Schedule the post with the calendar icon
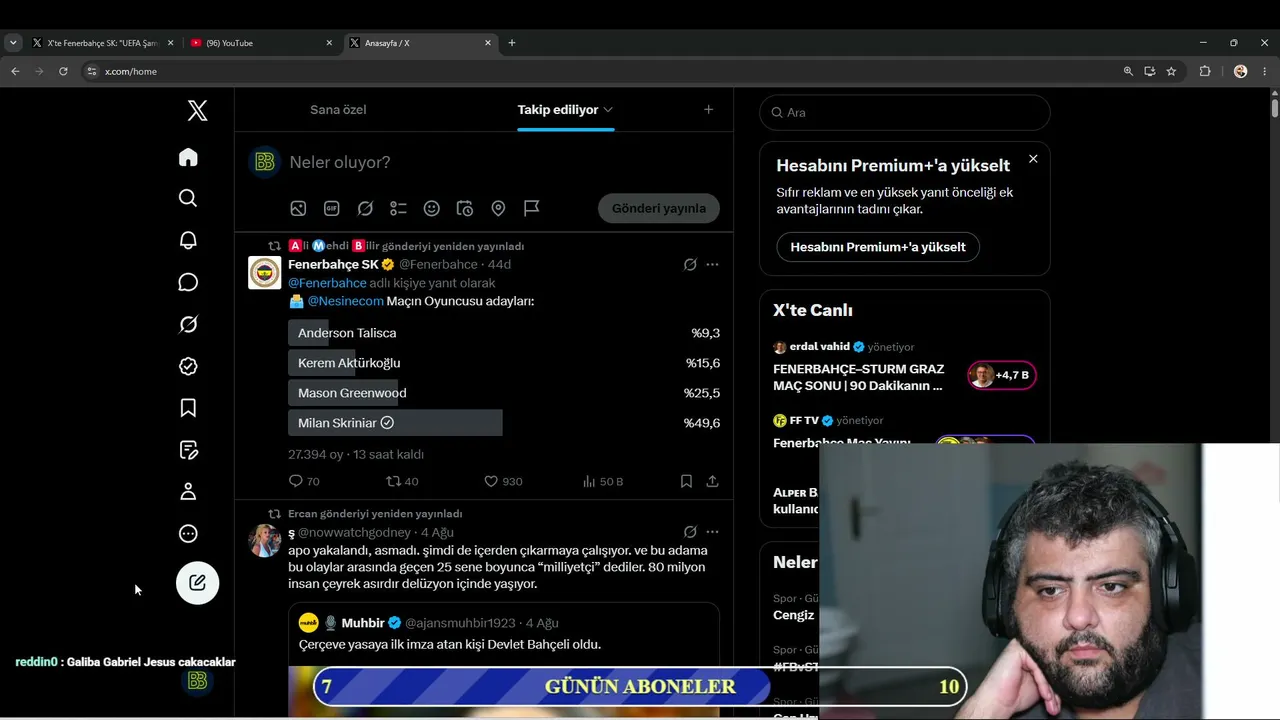Viewport: 1280px width, 720px height. point(465,208)
